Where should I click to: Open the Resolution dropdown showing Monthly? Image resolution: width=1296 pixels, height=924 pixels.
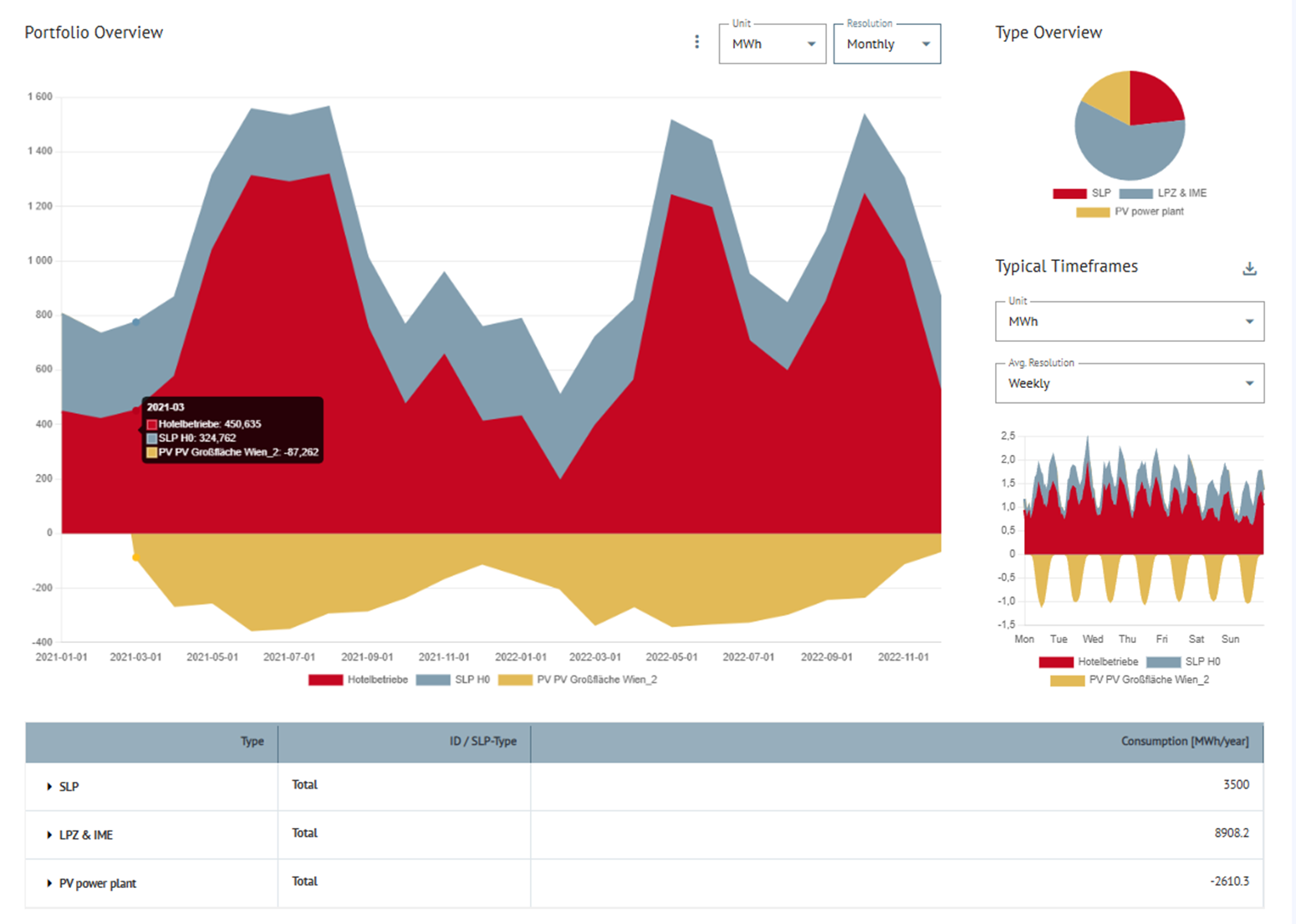point(887,43)
